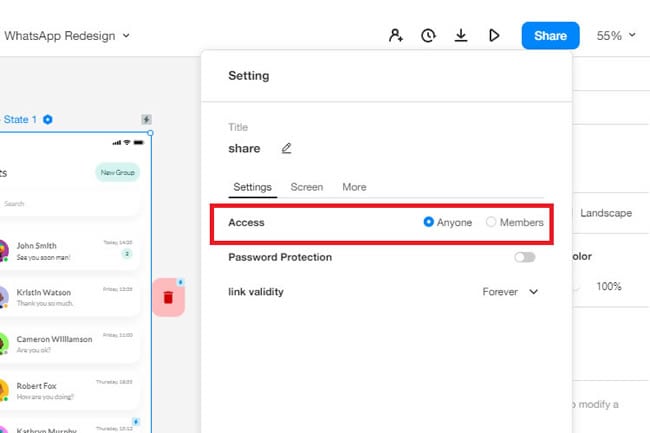Open version history clock icon
The width and height of the screenshot is (650, 433).
(x=428, y=36)
